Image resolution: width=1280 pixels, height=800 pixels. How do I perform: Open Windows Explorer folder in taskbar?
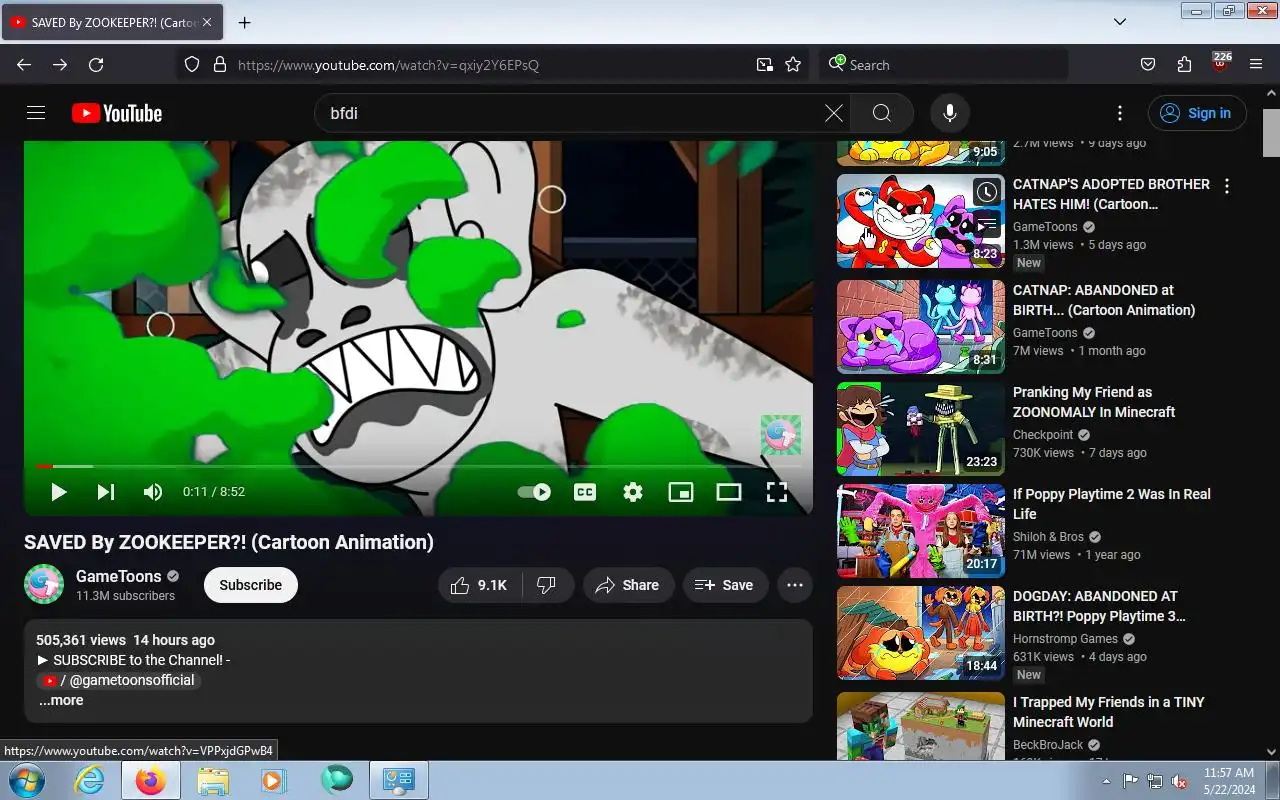tap(213, 780)
